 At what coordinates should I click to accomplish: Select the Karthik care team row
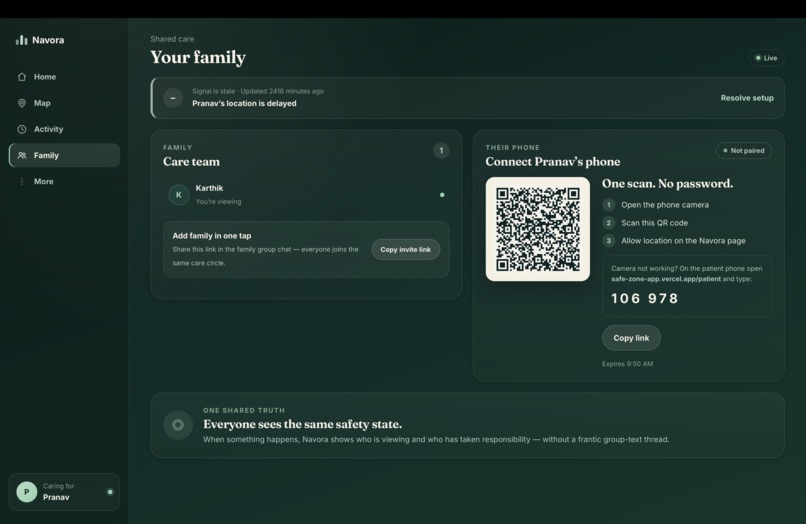click(x=306, y=195)
